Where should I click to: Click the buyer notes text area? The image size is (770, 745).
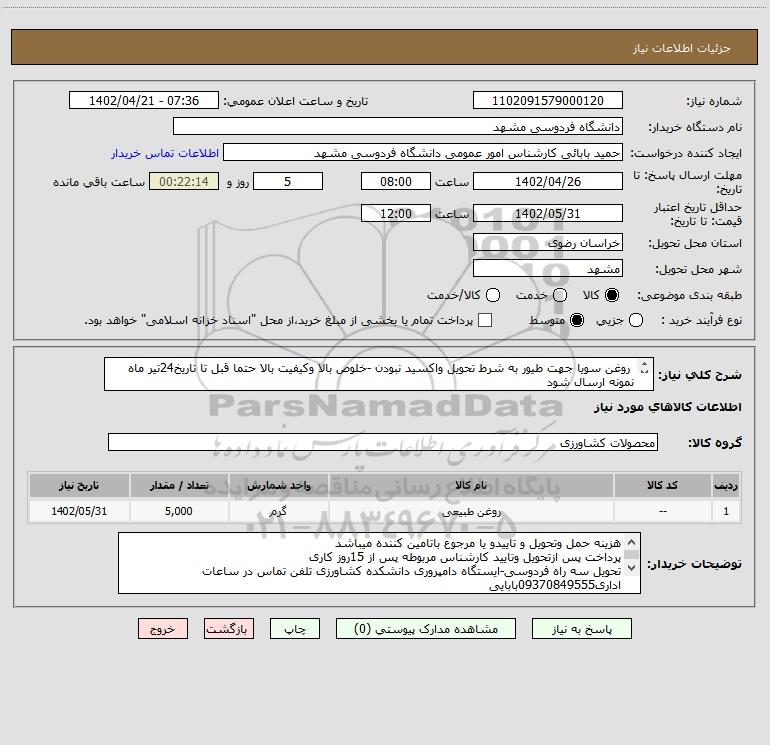379,563
